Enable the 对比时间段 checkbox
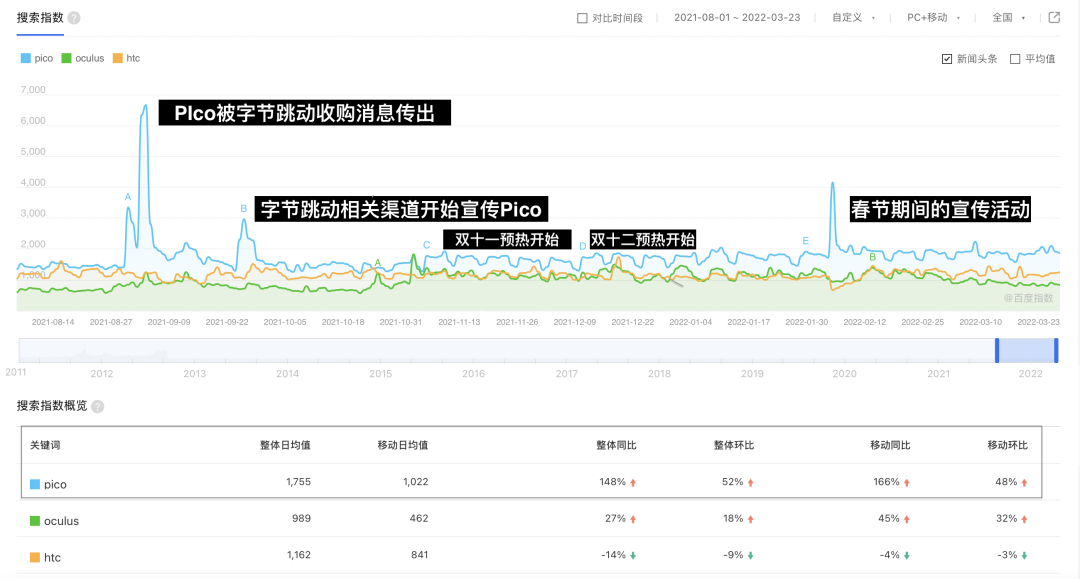Viewport: 1080px width, 579px height. (x=582, y=18)
